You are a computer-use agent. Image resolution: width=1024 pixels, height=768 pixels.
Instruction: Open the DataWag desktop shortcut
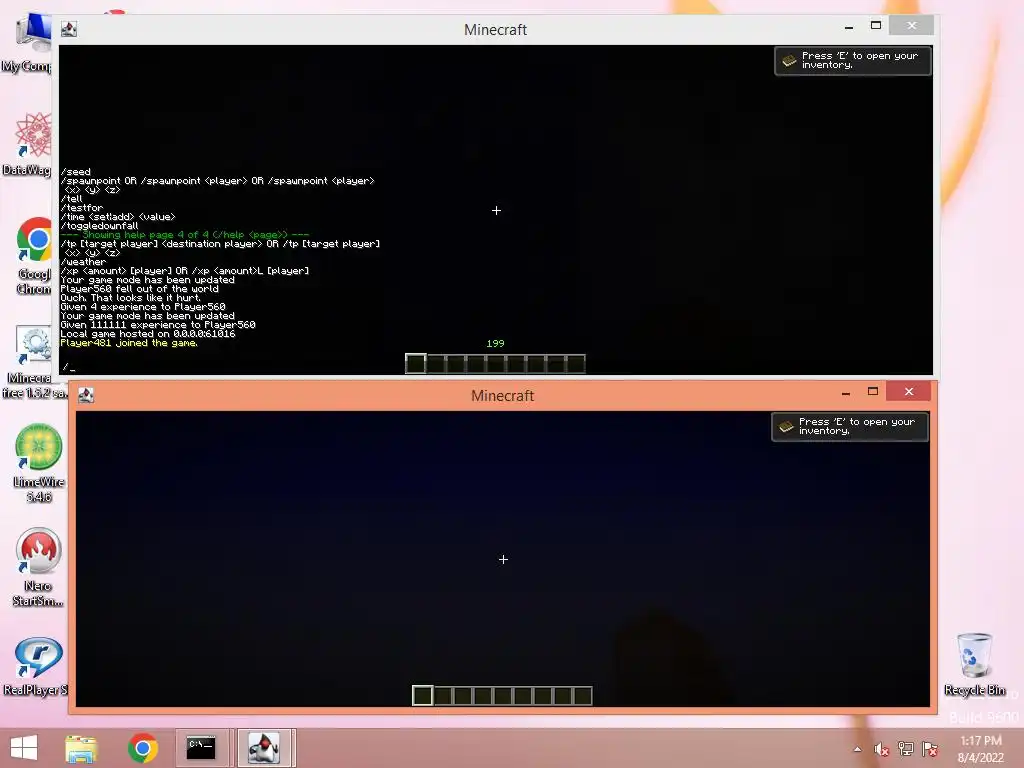[29, 144]
